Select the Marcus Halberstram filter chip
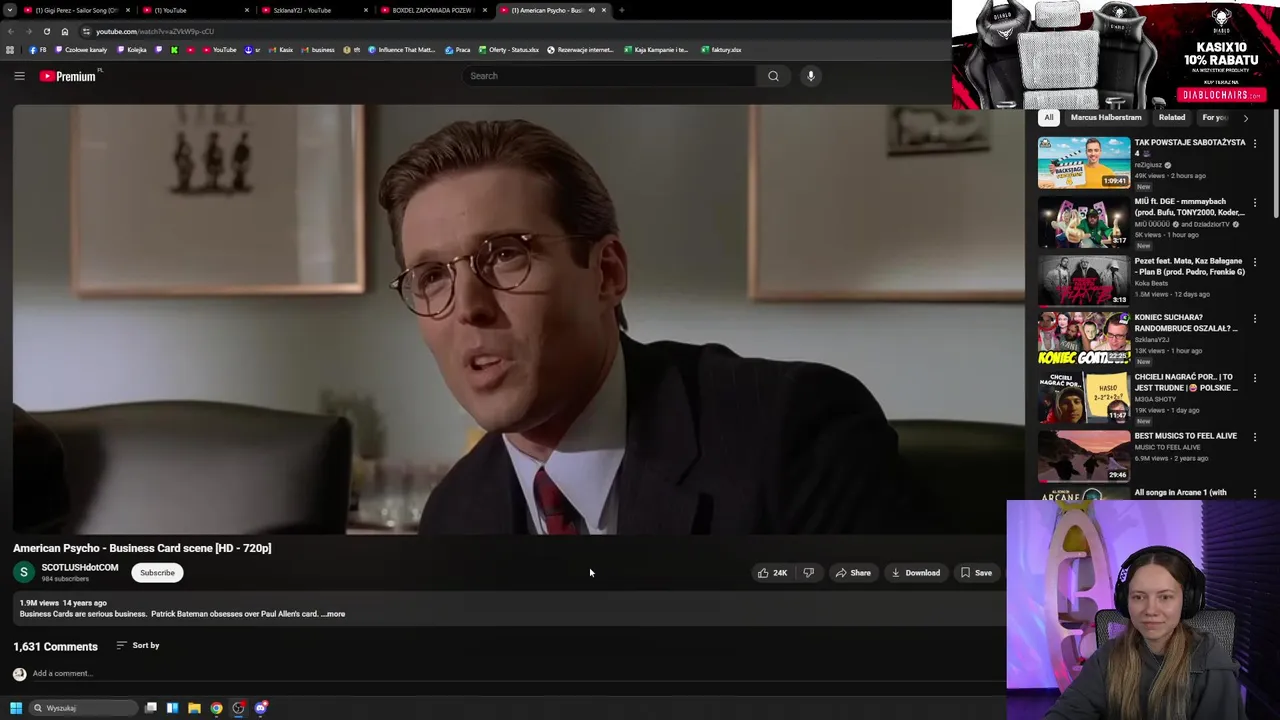This screenshot has width=1280, height=720. [1106, 117]
